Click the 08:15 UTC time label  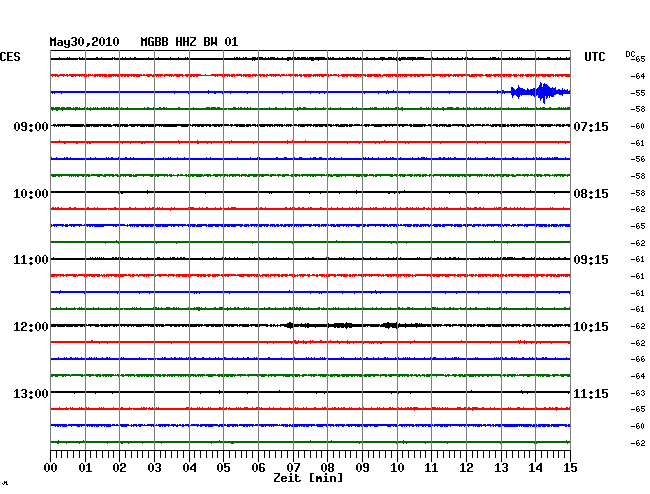pyautogui.click(x=591, y=194)
